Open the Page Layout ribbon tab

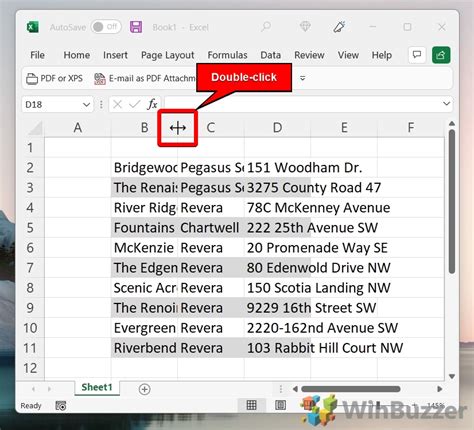(x=167, y=55)
